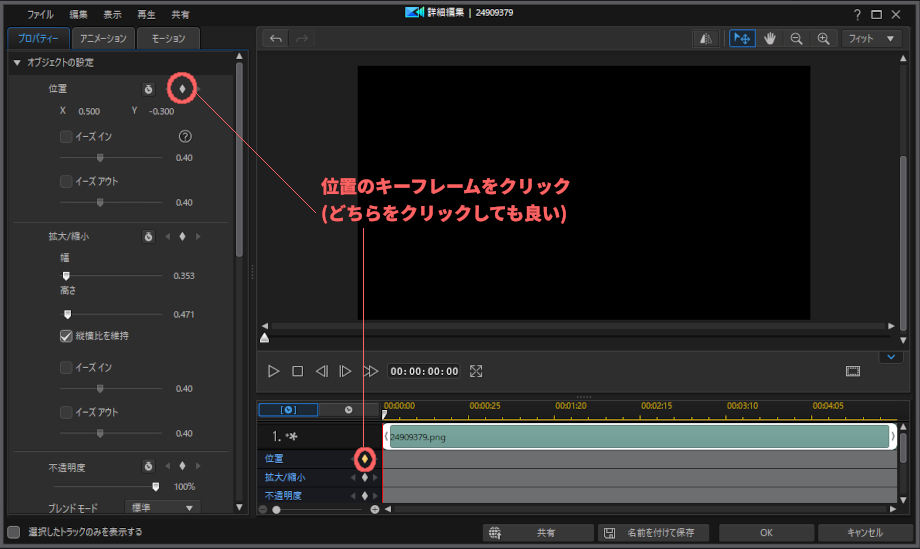Click the undo arrow in the preview toolbar

[276, 39]
